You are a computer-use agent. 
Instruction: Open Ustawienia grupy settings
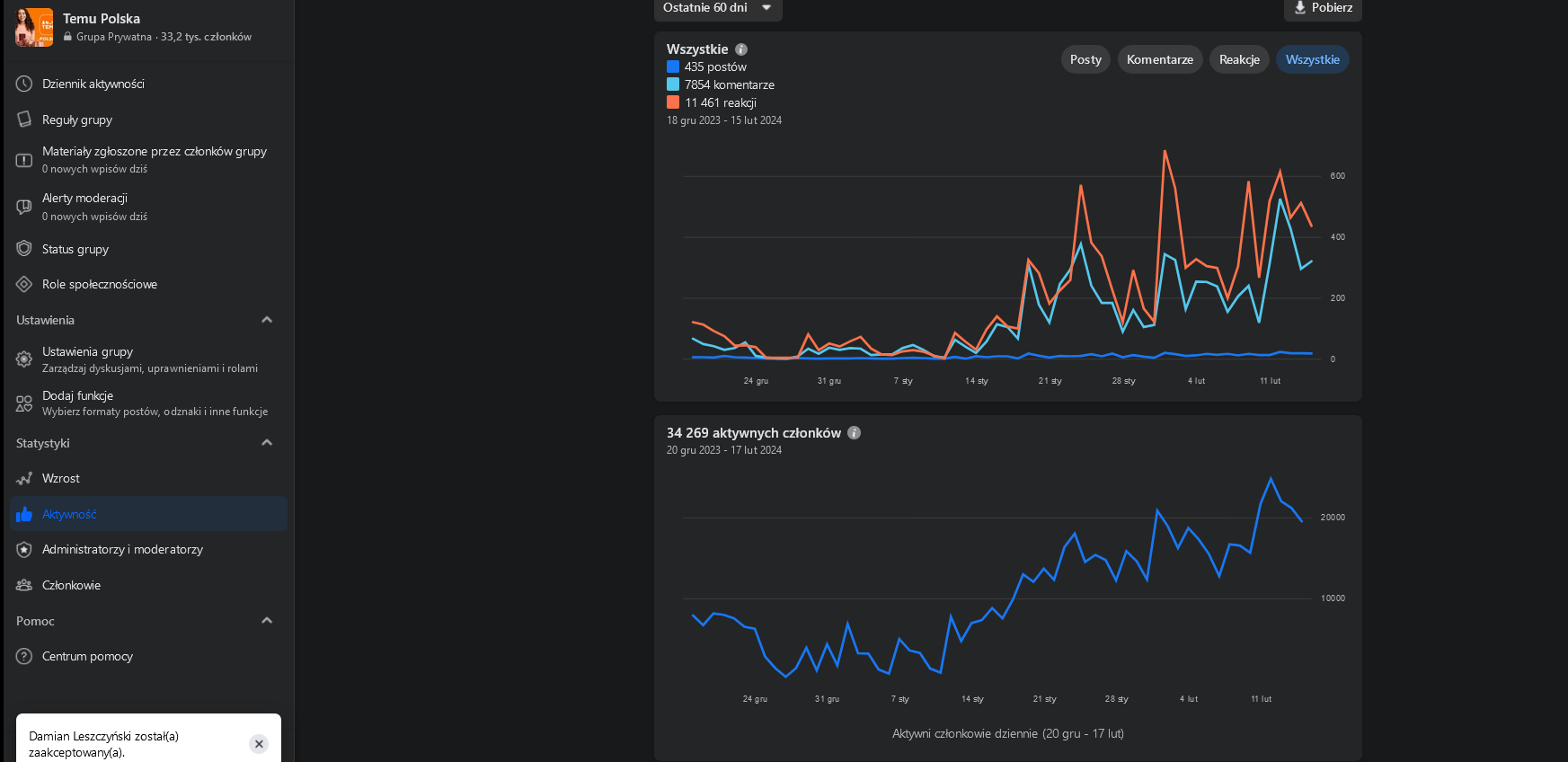click(148, 359)
